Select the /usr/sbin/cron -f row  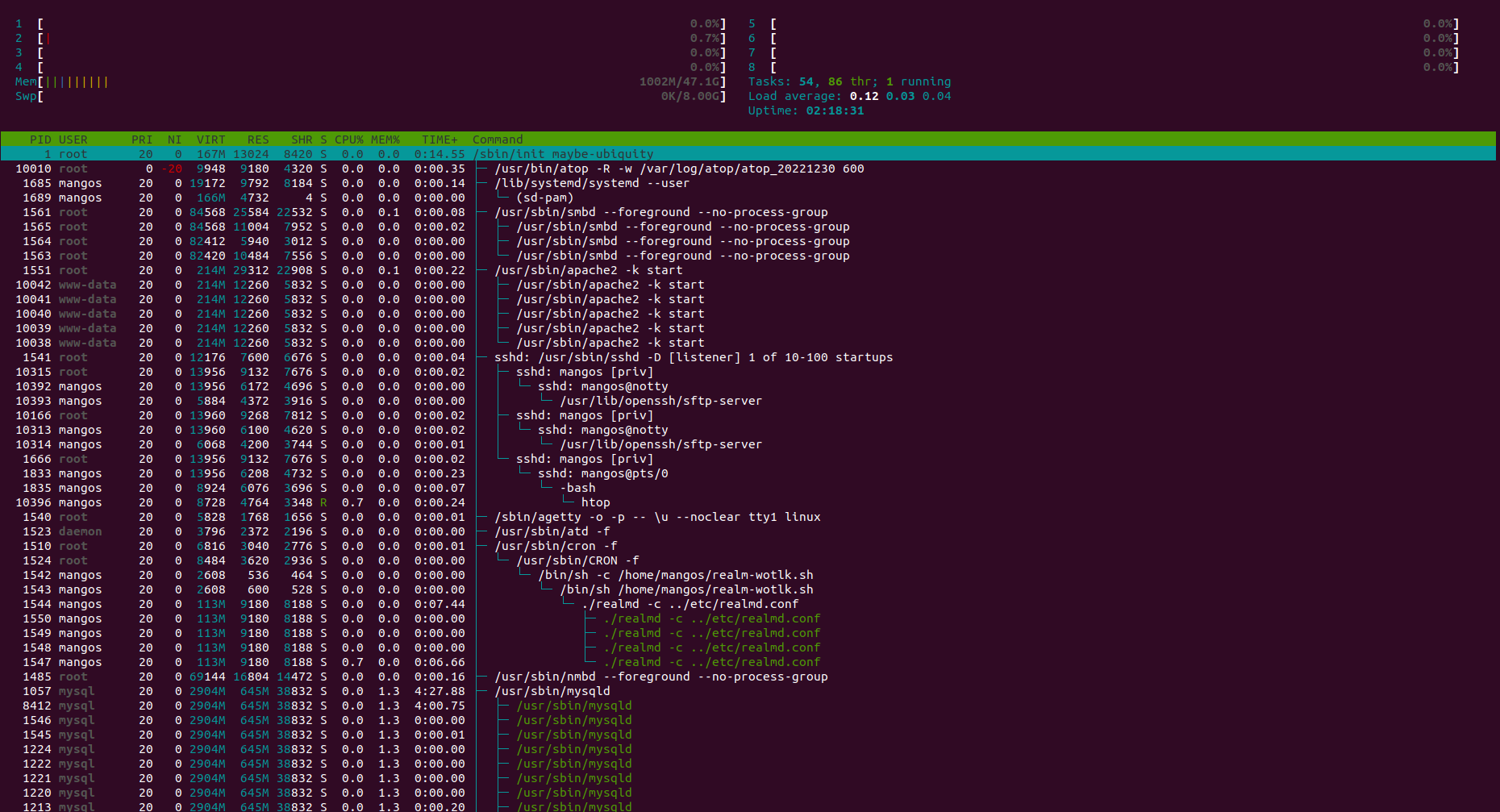coord(748,546)
